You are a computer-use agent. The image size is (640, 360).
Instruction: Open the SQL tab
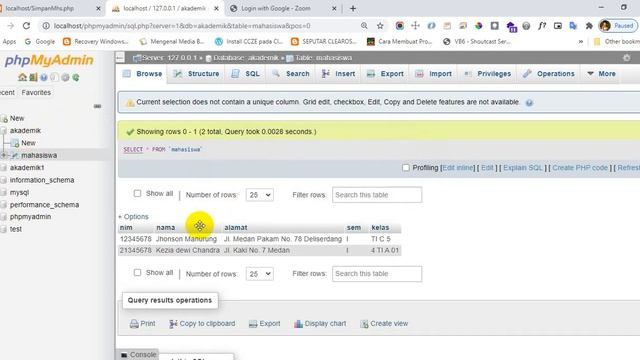pyautogui.click(x=246, y=74)
